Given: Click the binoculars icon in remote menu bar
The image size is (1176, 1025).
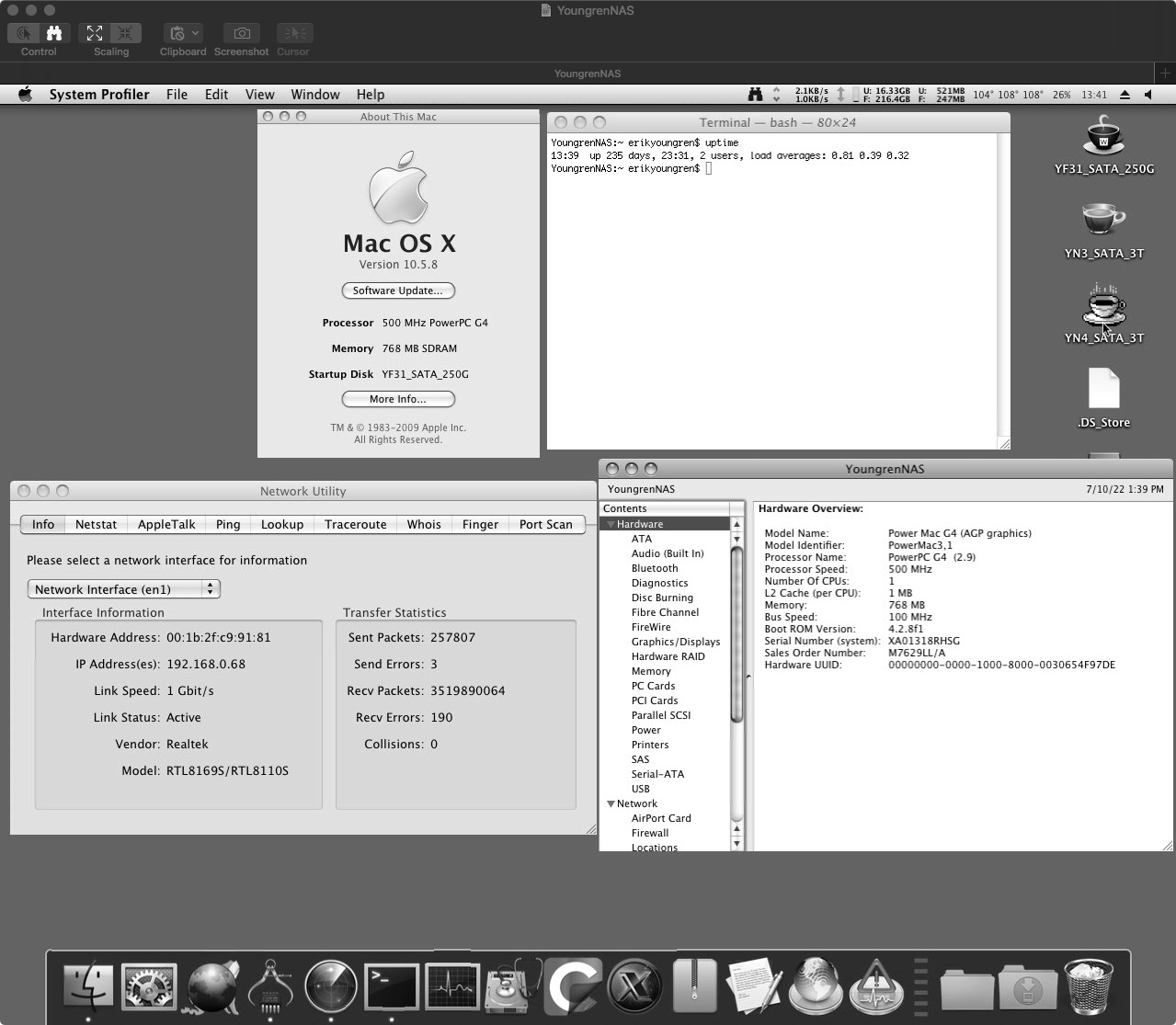Looking at the screenshot, I should [x=755, y=95].
